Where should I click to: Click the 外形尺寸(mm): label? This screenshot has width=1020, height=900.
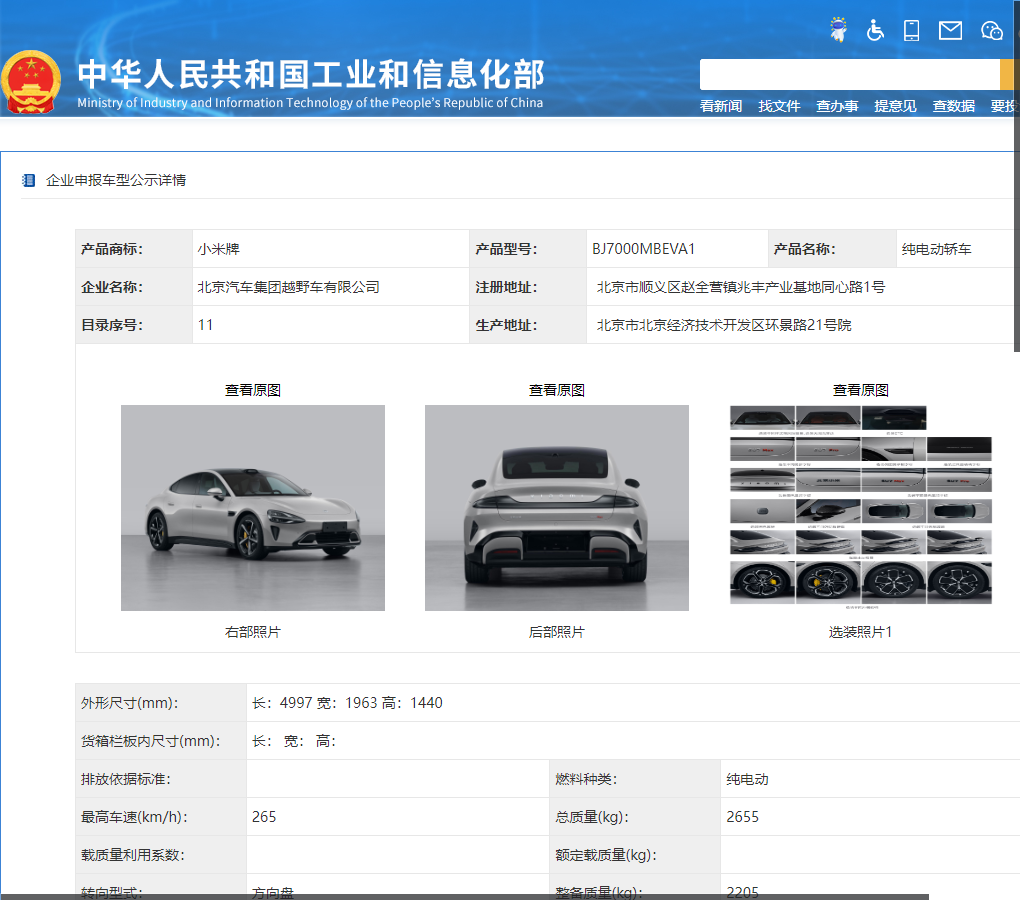pyautogui.click(x=129, y=703)
